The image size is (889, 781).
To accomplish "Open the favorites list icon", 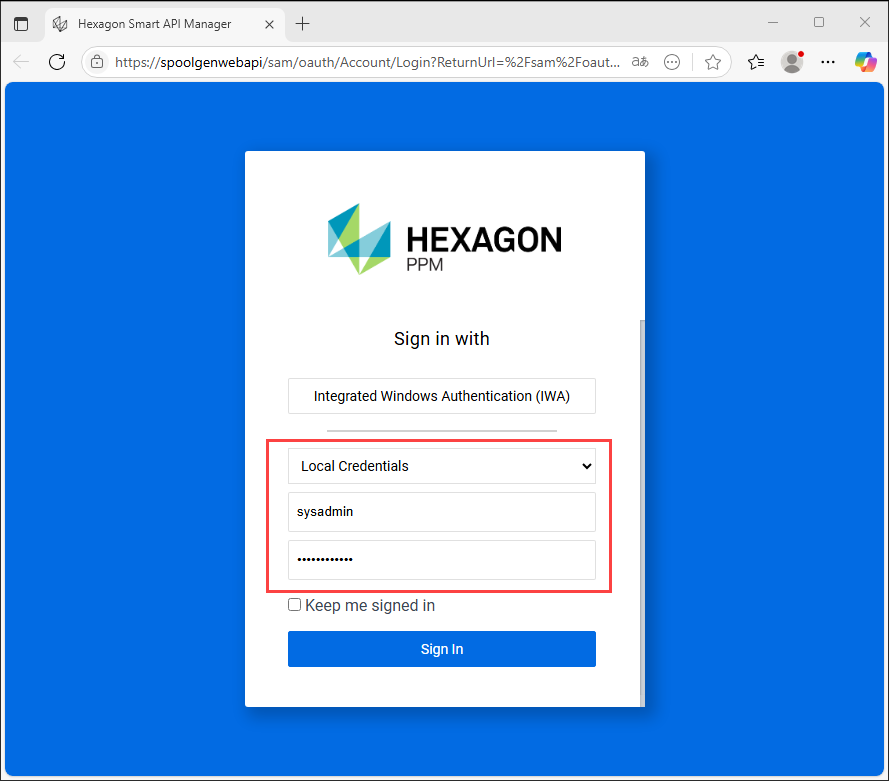I will click(x=756, y=62).
